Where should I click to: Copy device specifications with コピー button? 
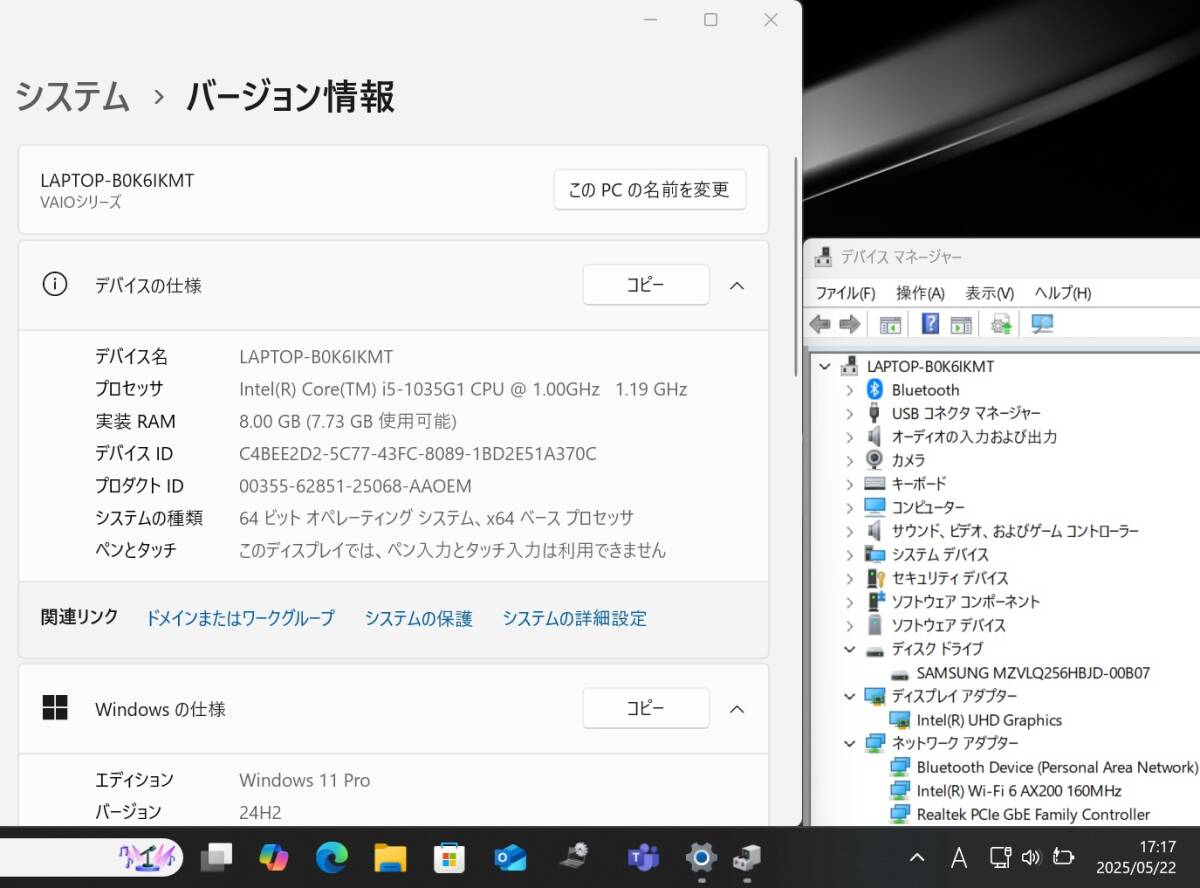[646, 285]
